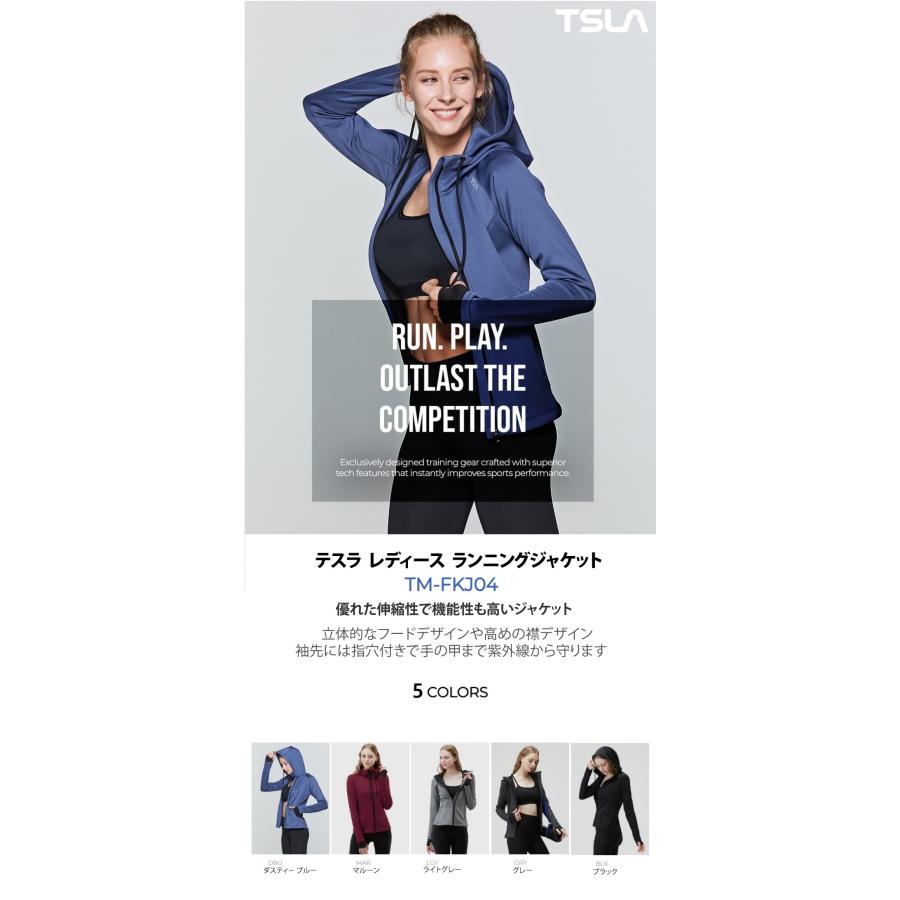The width and height of the screenshot is (900, 900).
Task: Select the Light Grey jacket thumbnail
Action: [x=450, y=798]
